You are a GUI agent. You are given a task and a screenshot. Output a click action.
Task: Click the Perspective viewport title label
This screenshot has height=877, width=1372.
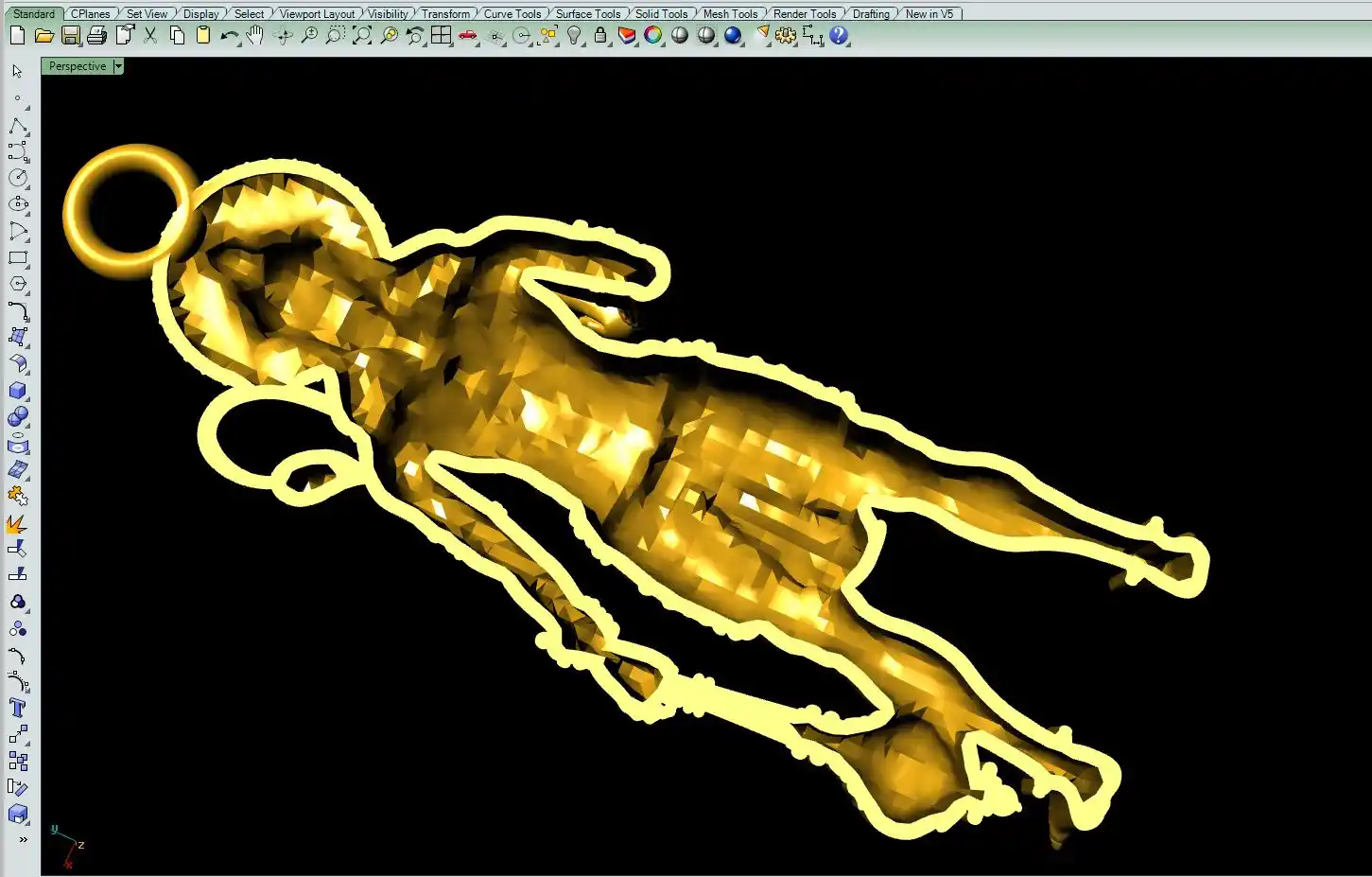[77, 66]
